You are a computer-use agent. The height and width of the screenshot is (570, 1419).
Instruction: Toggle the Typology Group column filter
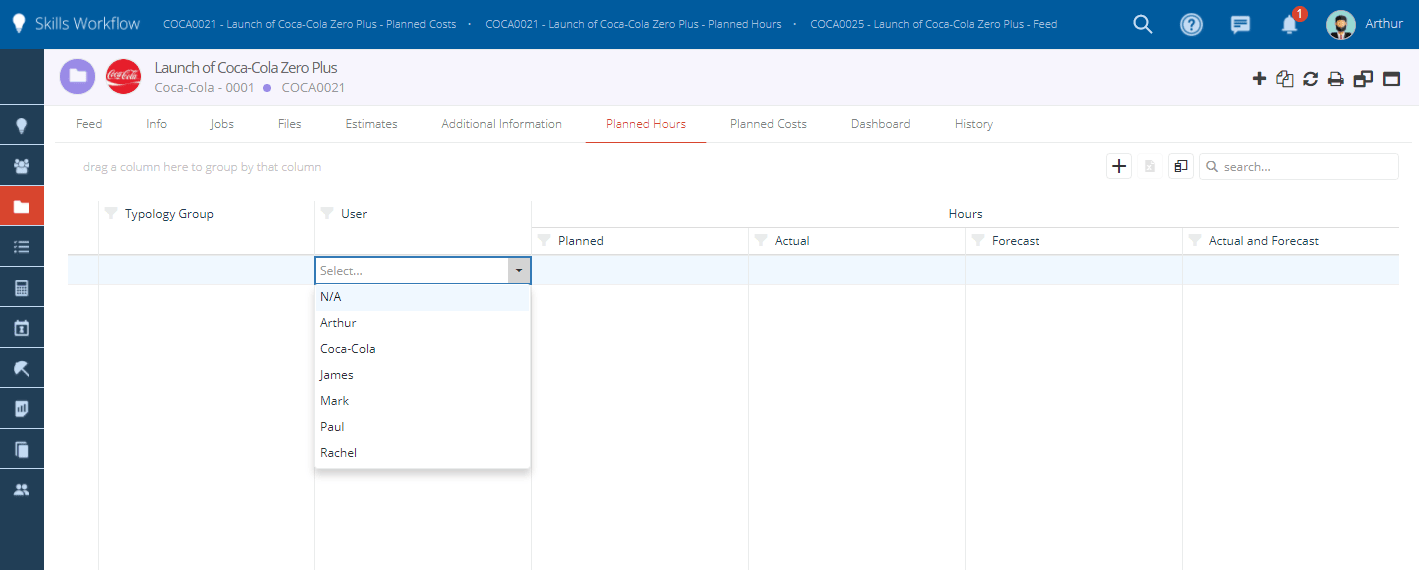tap(111, 214)
